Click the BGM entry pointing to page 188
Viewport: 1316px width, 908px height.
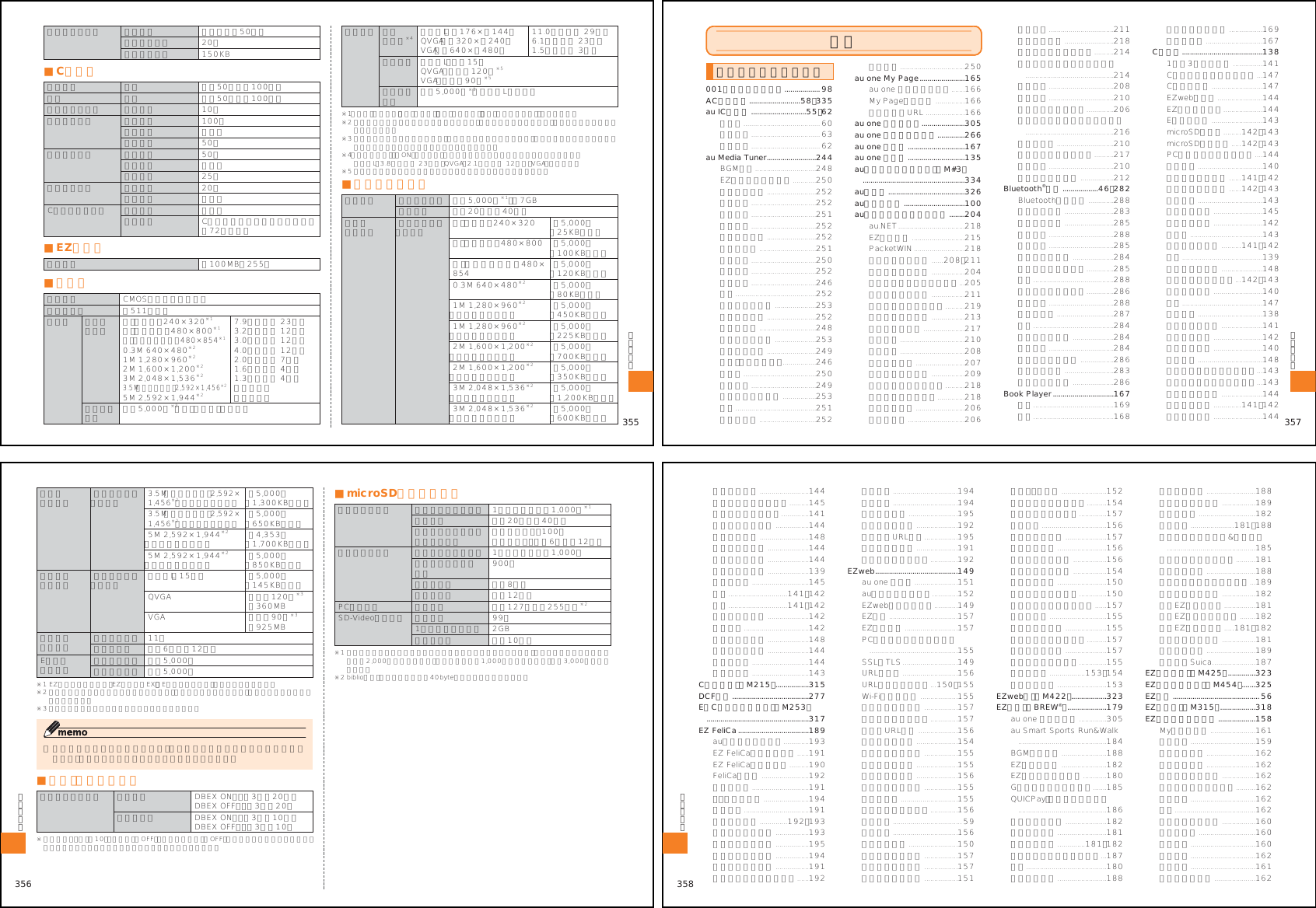pyautogui.click(x=1066, y=753)
